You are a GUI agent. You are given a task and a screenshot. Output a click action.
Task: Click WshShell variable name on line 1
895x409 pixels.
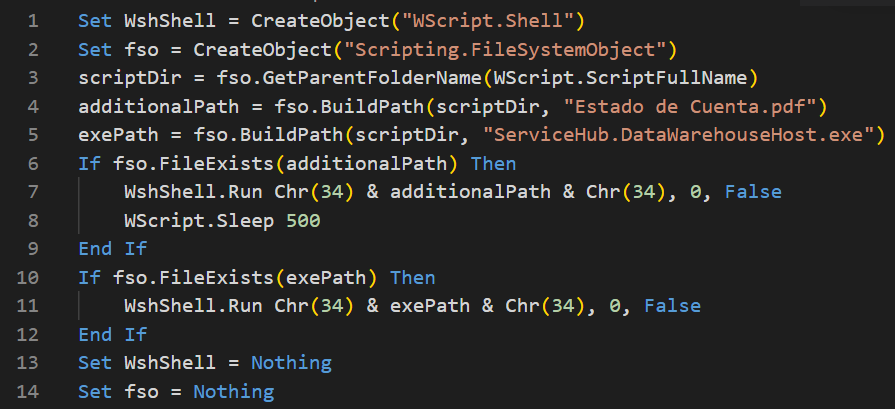click(170, 21)
